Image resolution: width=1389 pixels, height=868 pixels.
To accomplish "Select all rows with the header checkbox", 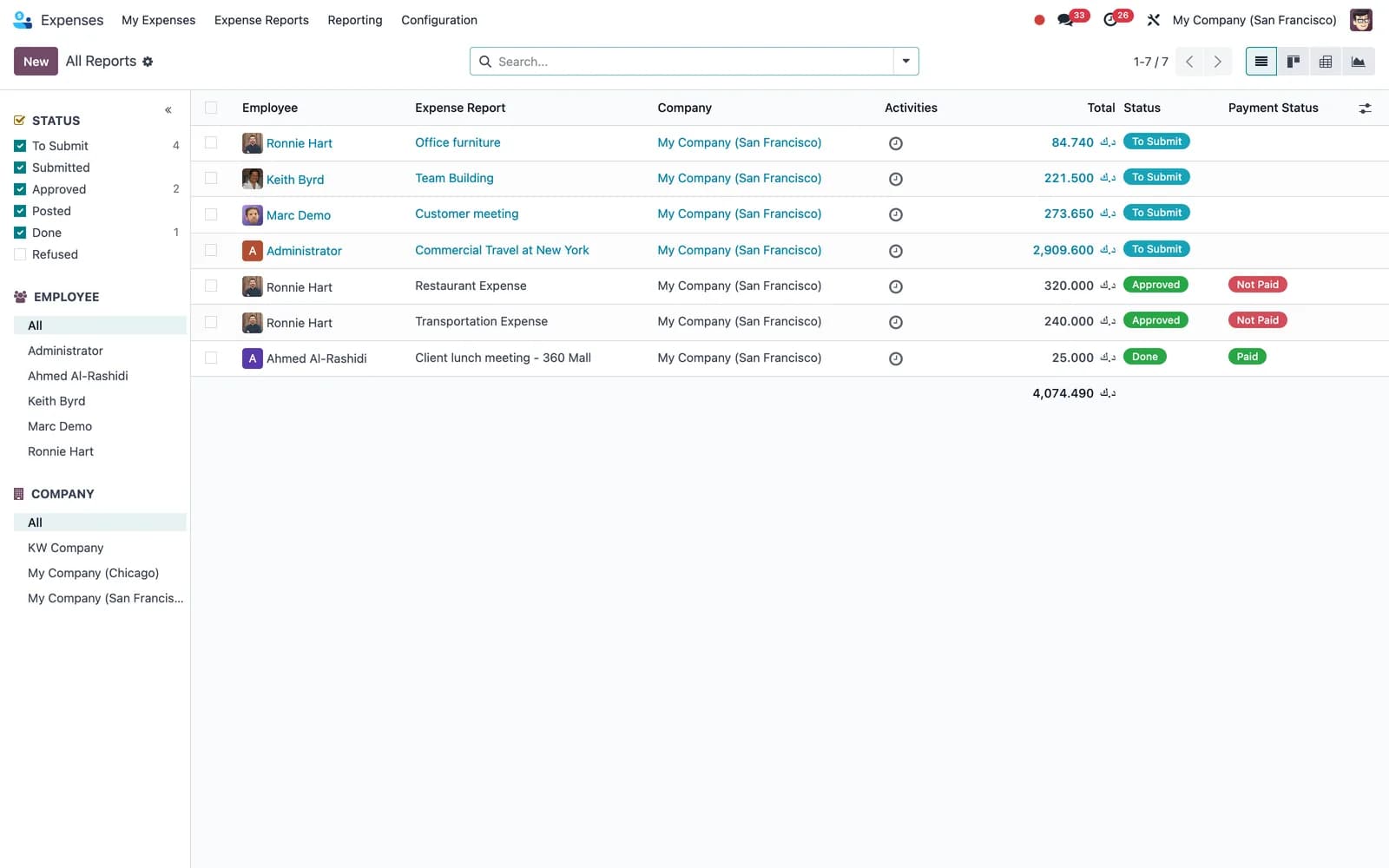I will click(x=211, y=108).
